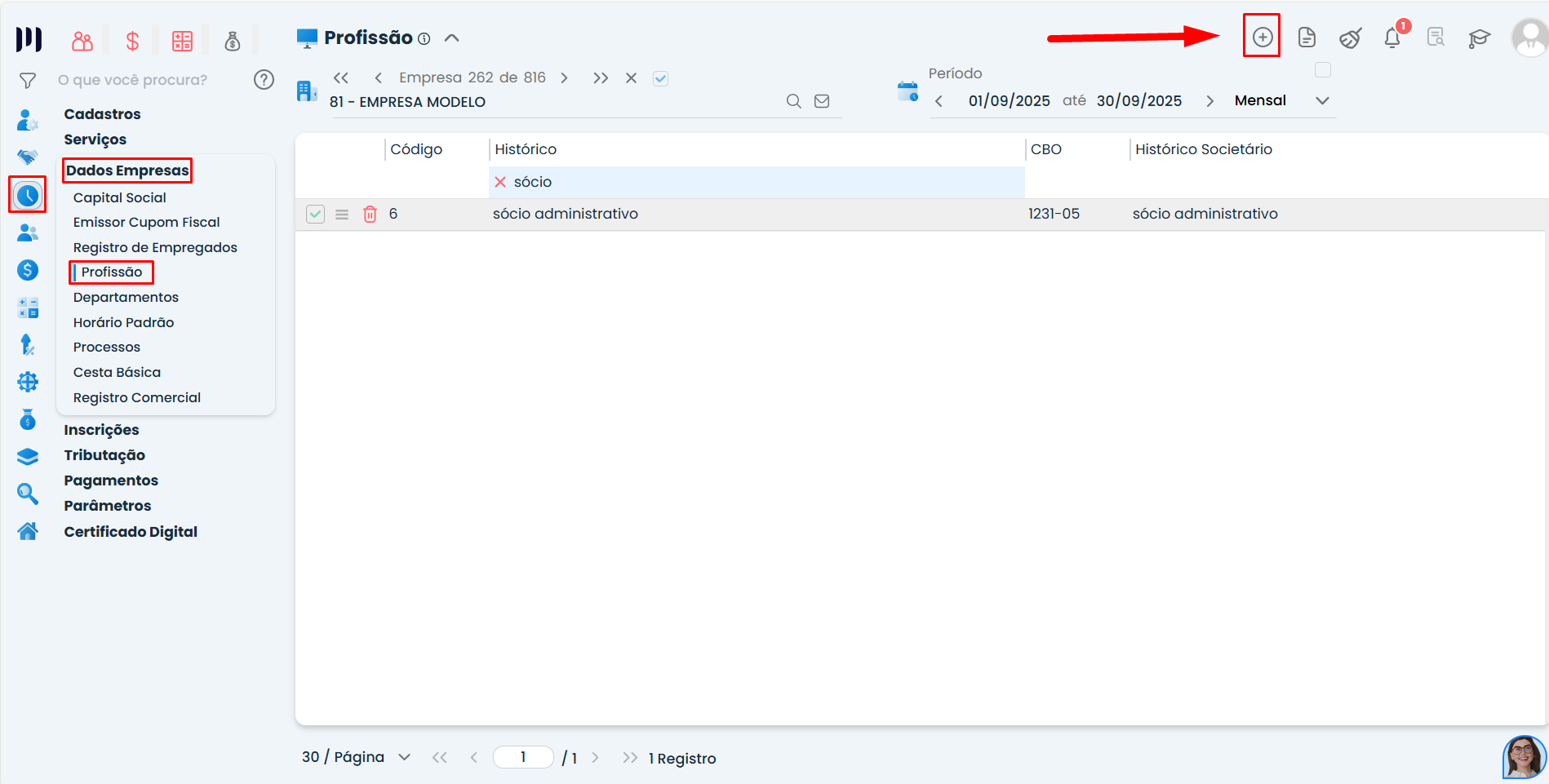Open the Departamentos page
This screenshot has height=784, width=1549.
[126, 297]
